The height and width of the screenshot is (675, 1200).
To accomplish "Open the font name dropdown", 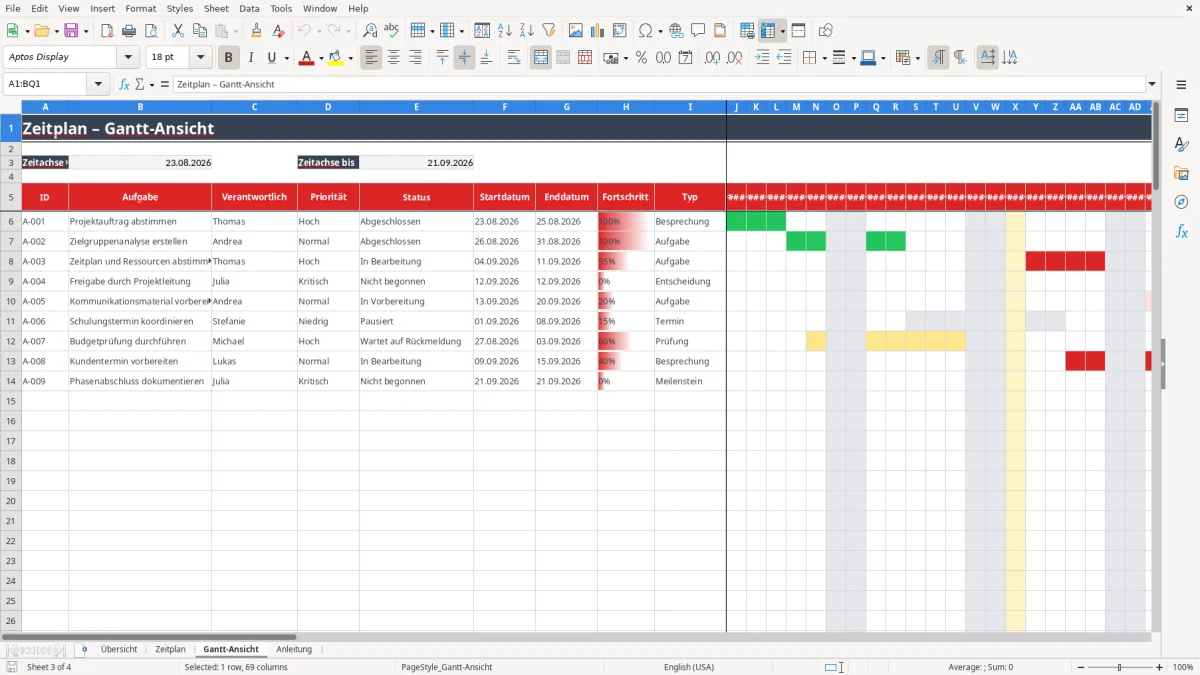I will 129,58.
